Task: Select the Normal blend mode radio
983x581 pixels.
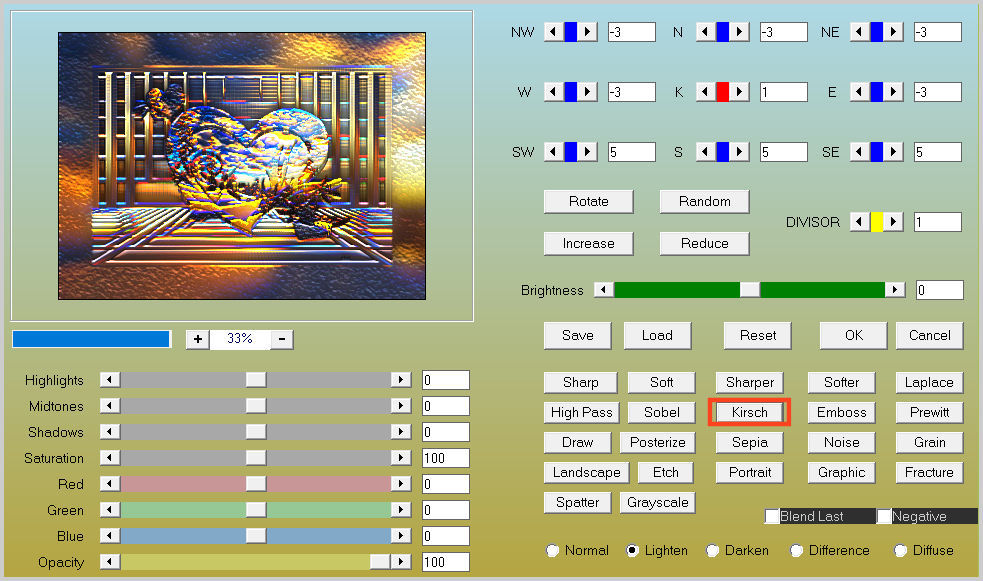Action: tap(552, 550)
